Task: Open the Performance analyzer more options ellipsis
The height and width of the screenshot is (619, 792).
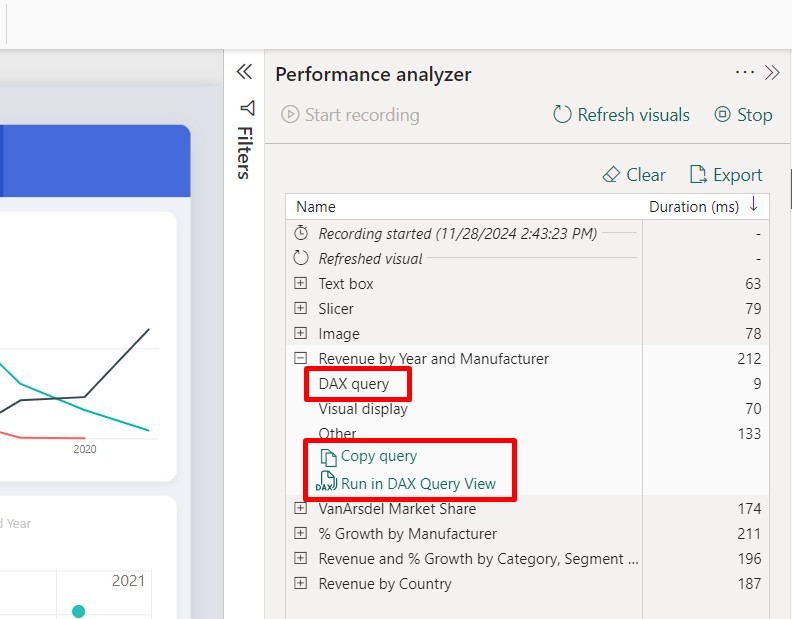Action: 744,72
